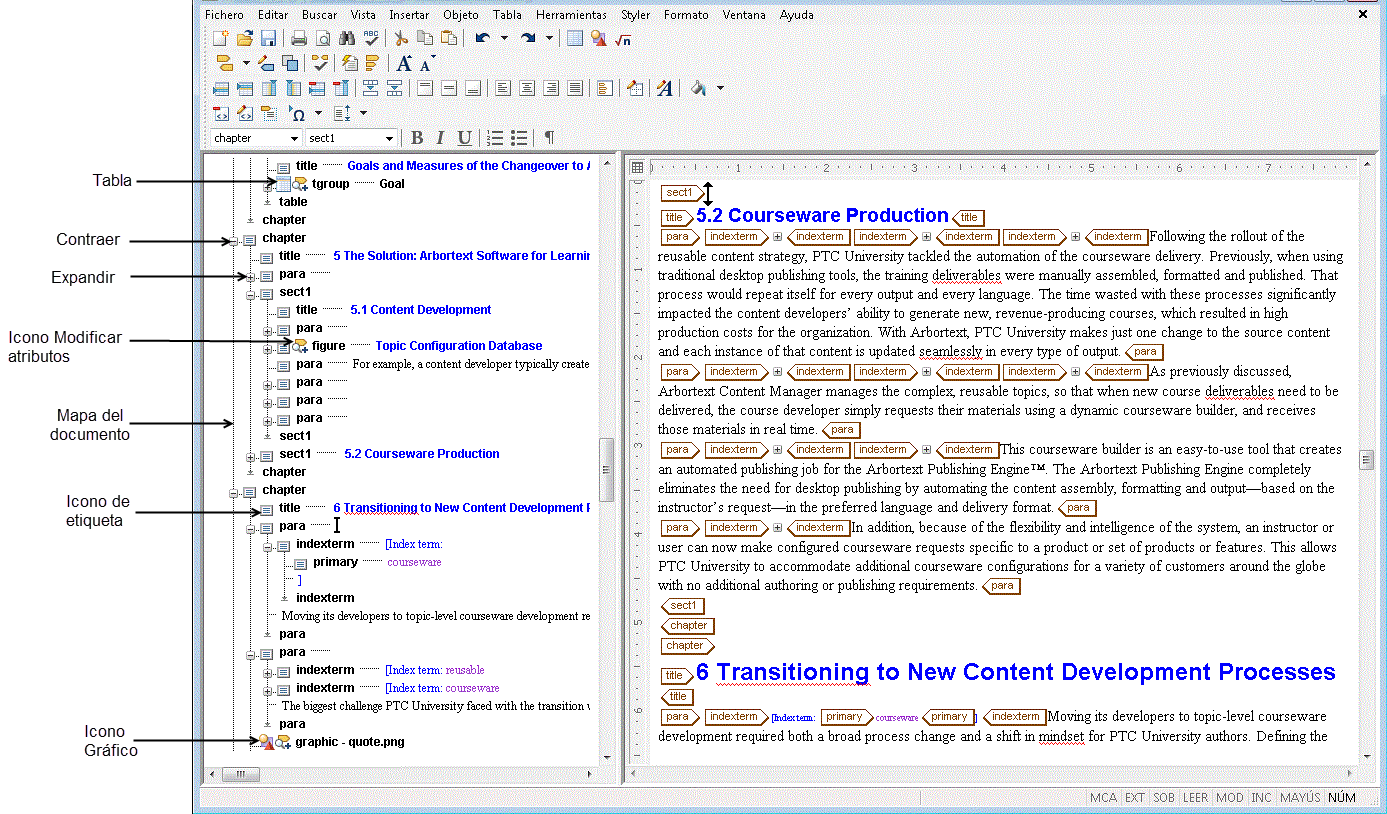Run the ABC spell check tool
The width and height of the screenshot is (1387, 814).
coord(371,39)
